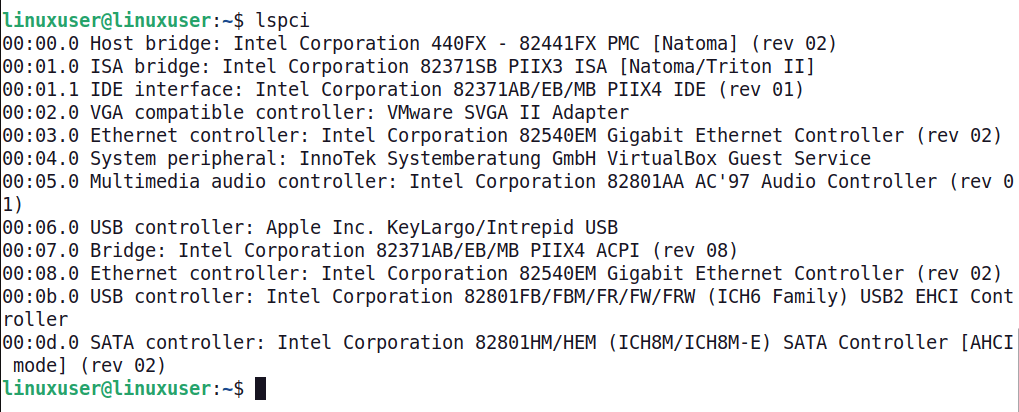The width and height of the screenshot is (1019, 412).
Task: Click the 00:03.0 Ethernet controller line
Action: [502, 135]
